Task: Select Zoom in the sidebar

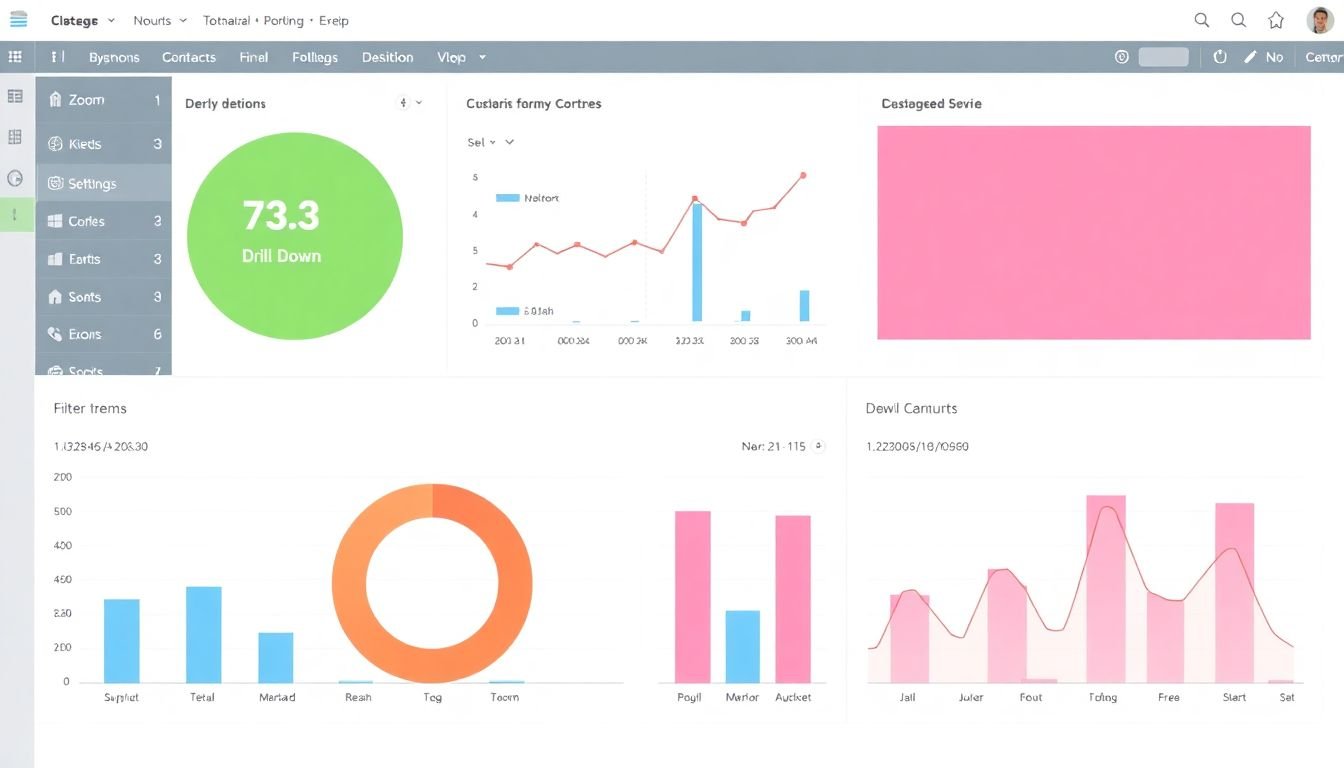Action: 103,100
